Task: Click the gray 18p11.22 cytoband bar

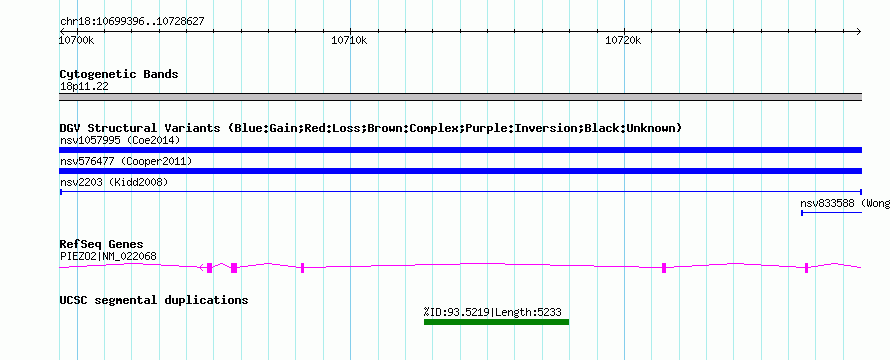Action: (460, 97)
